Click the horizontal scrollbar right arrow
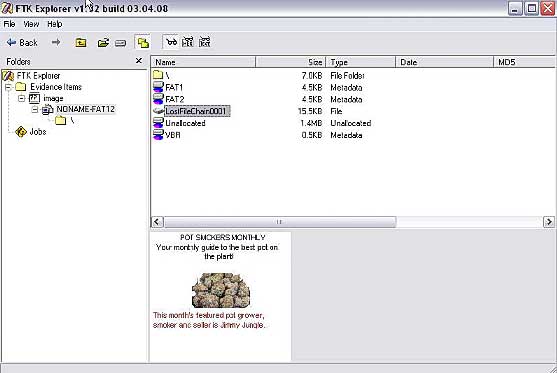This screenshot has height=373, width=557. tap(549, 222)
